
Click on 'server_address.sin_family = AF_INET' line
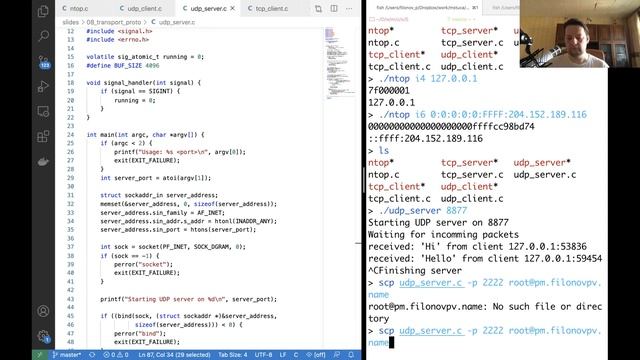click(x=162, y=213)
